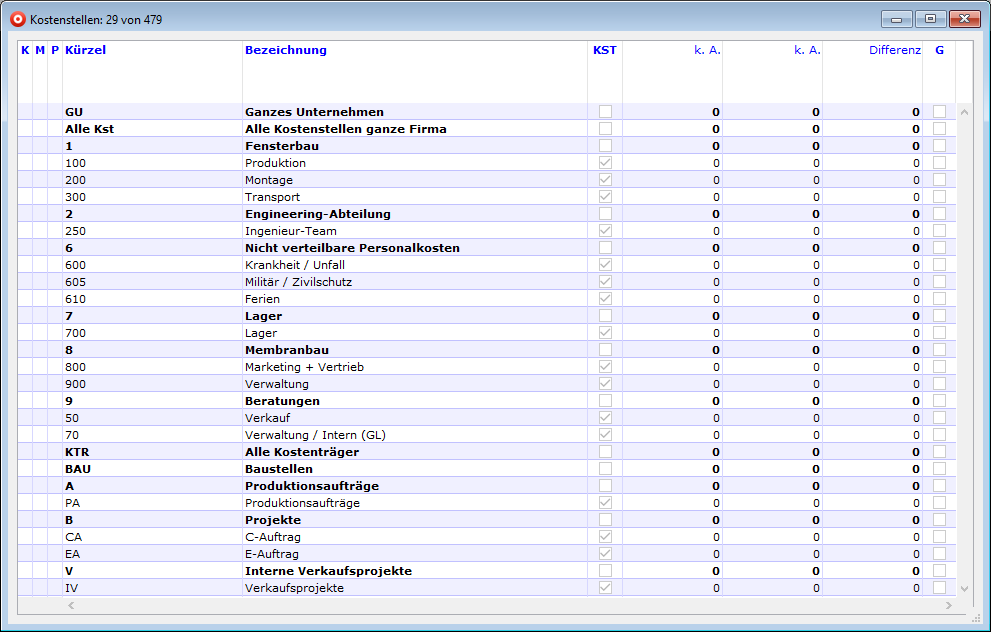The width and height of the screenshot is (991, 632).
Task: Maximize the Kostenstellen window
Action: pyautogui.click(x=930, y=19)
